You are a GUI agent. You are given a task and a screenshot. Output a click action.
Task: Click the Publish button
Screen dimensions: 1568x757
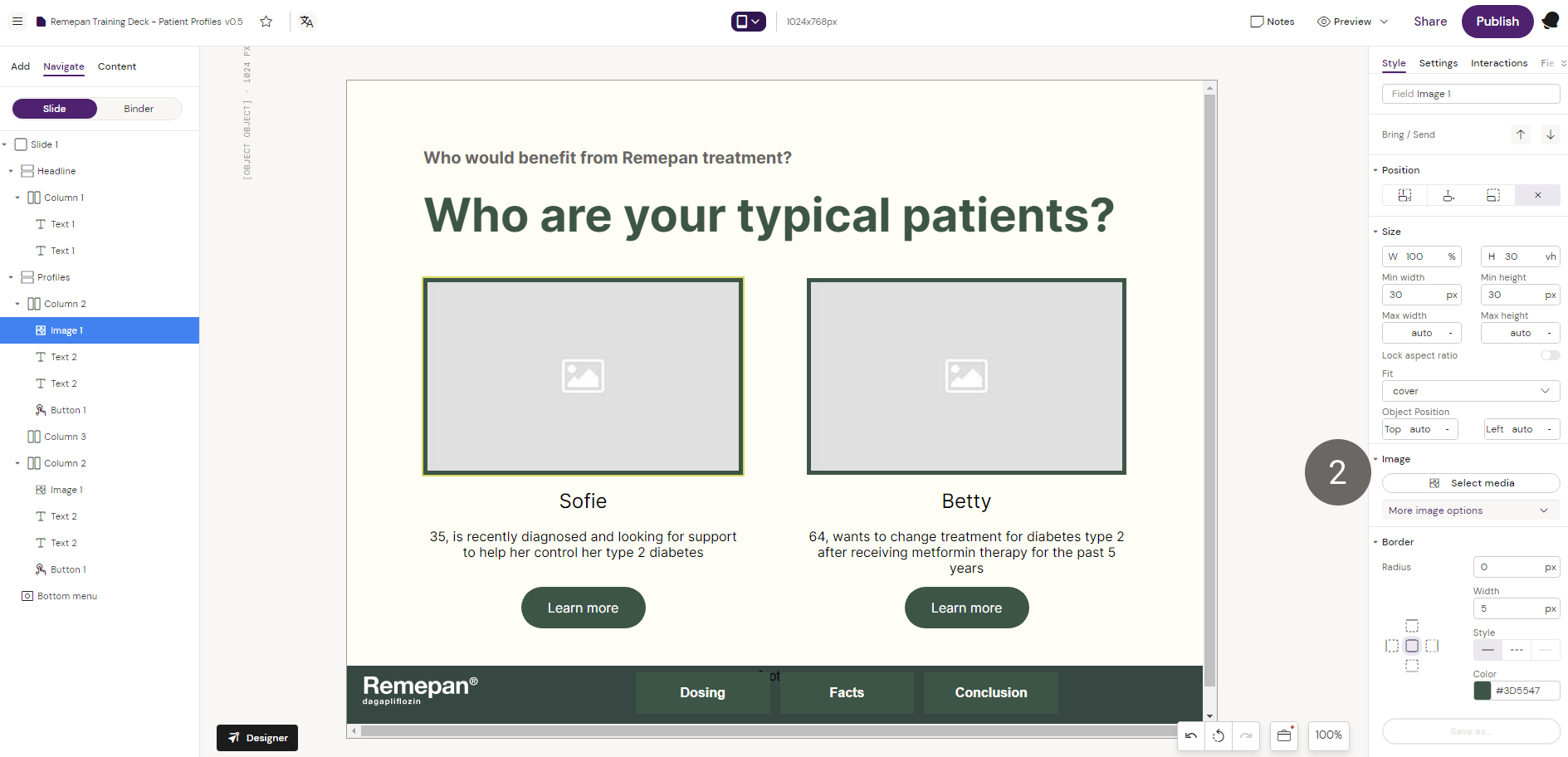point(1497,22)
